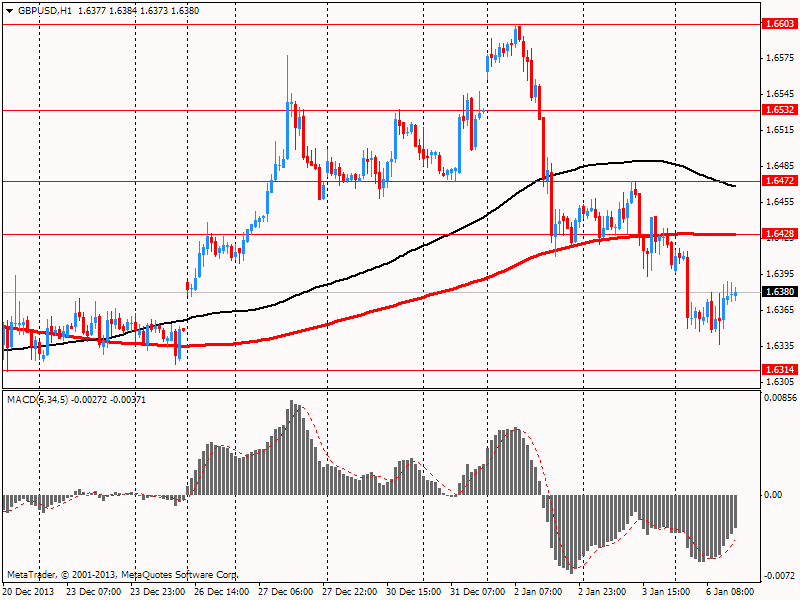Open the GBPUSD chart menu triangle
This screenshot has height=600, width=800.
click(x=10, y=11)
